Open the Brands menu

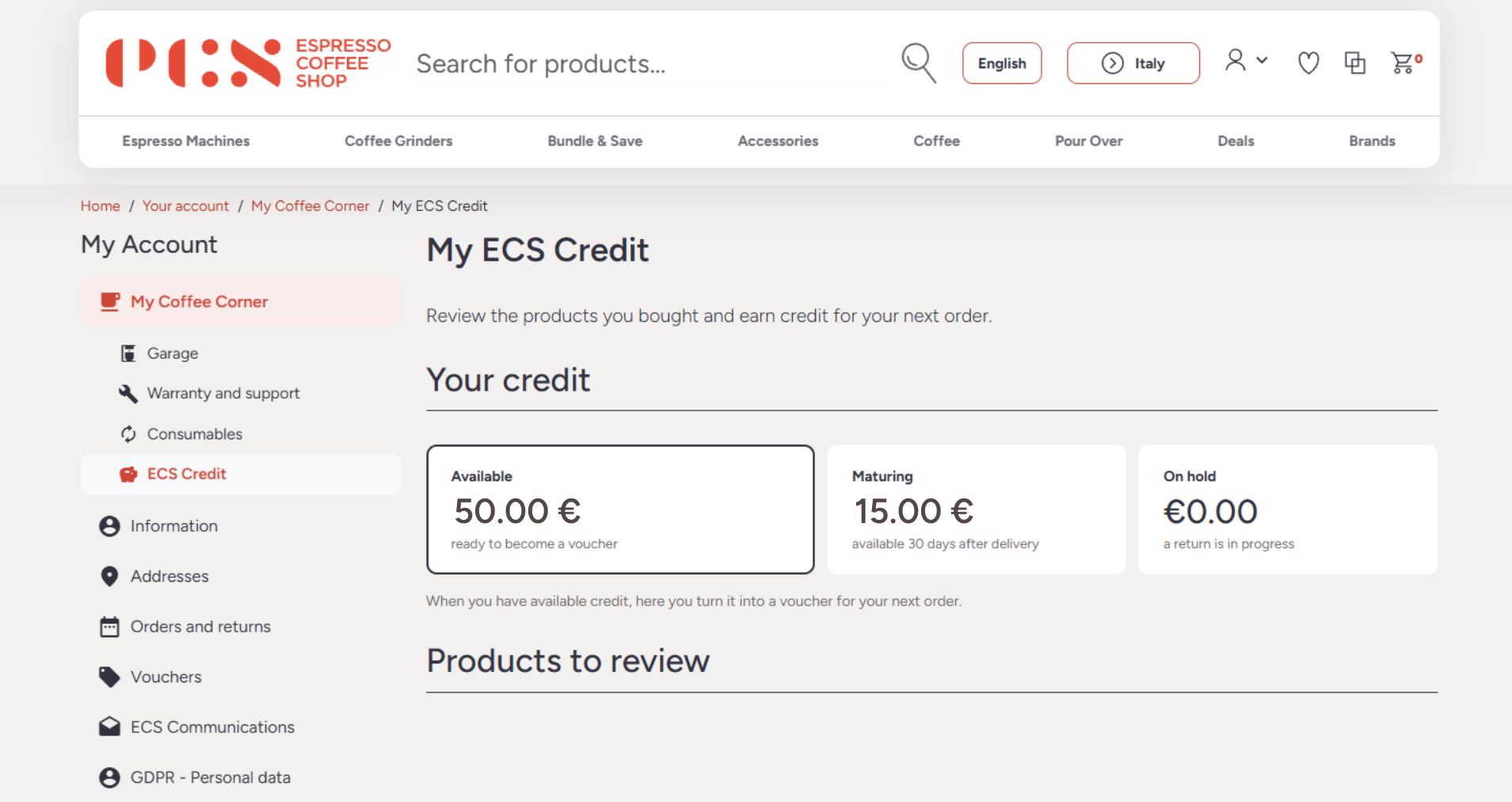pos(1372,141)
